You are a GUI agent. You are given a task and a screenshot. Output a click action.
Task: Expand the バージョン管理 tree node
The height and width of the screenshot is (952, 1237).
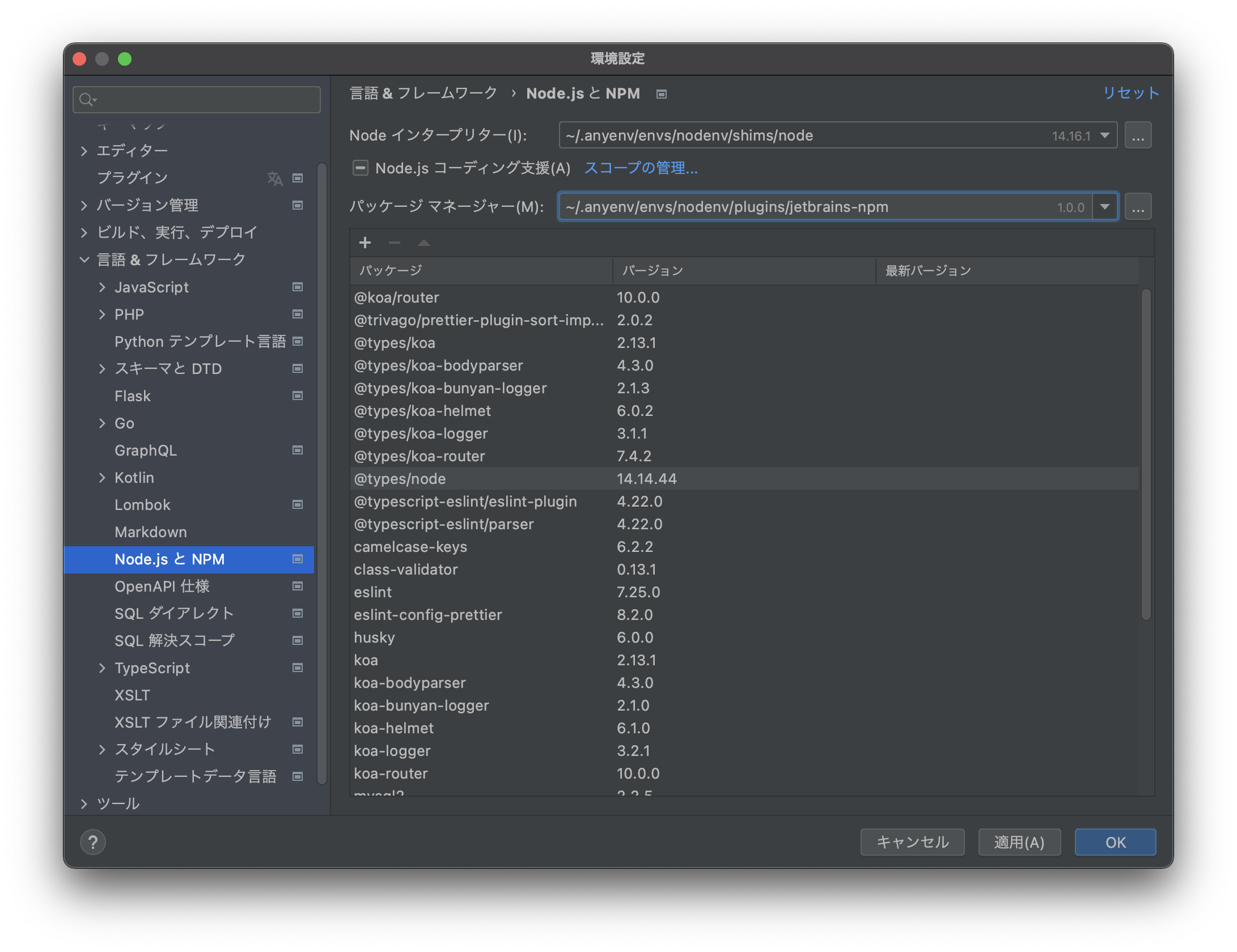tap(84, 206)
